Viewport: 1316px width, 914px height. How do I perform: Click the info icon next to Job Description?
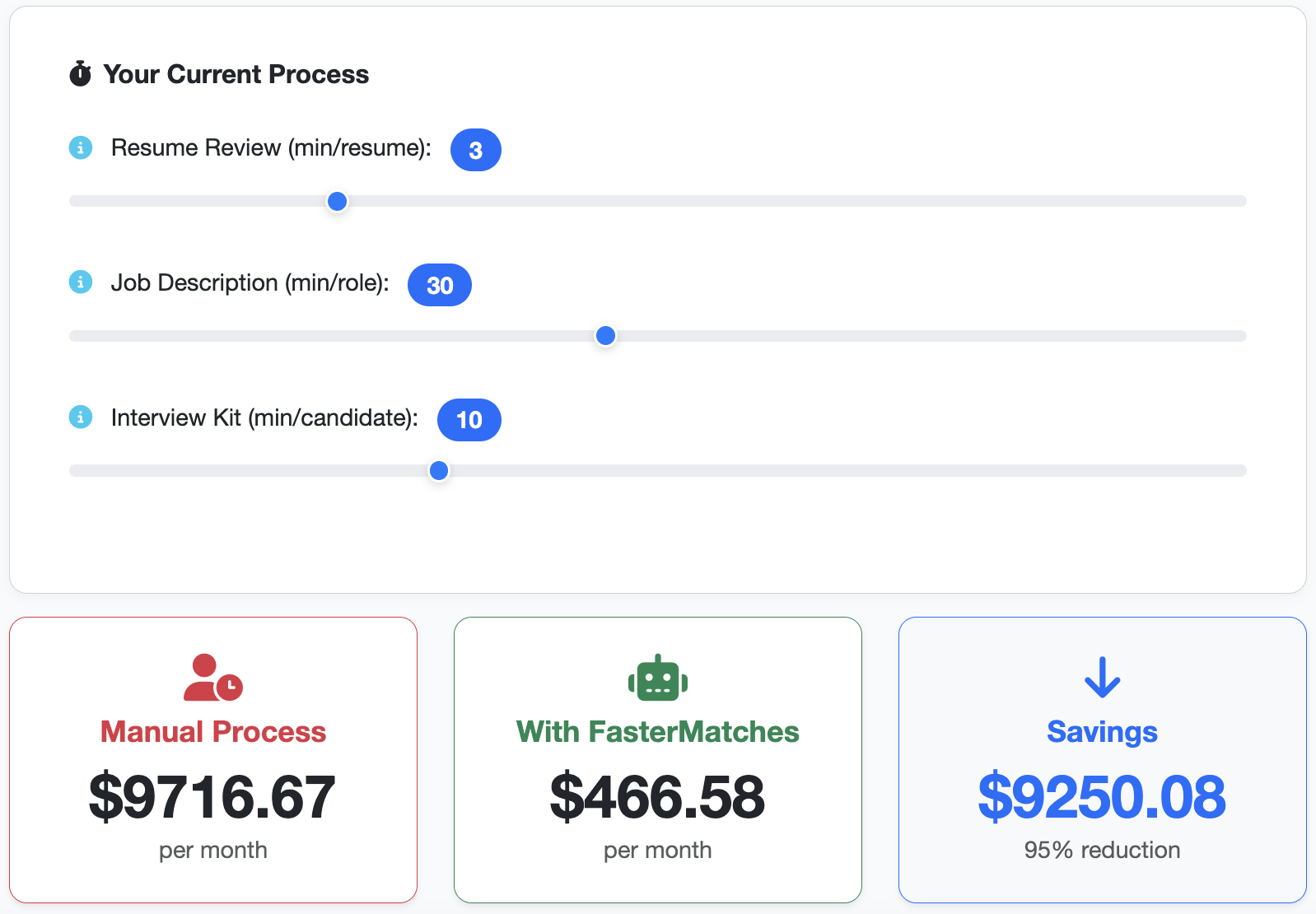80,282
